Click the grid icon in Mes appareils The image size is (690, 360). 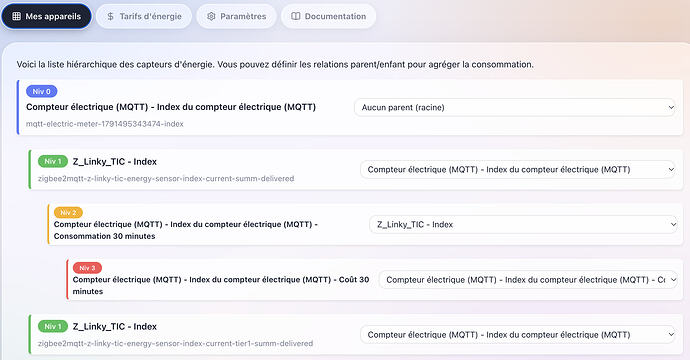point(16,16)
